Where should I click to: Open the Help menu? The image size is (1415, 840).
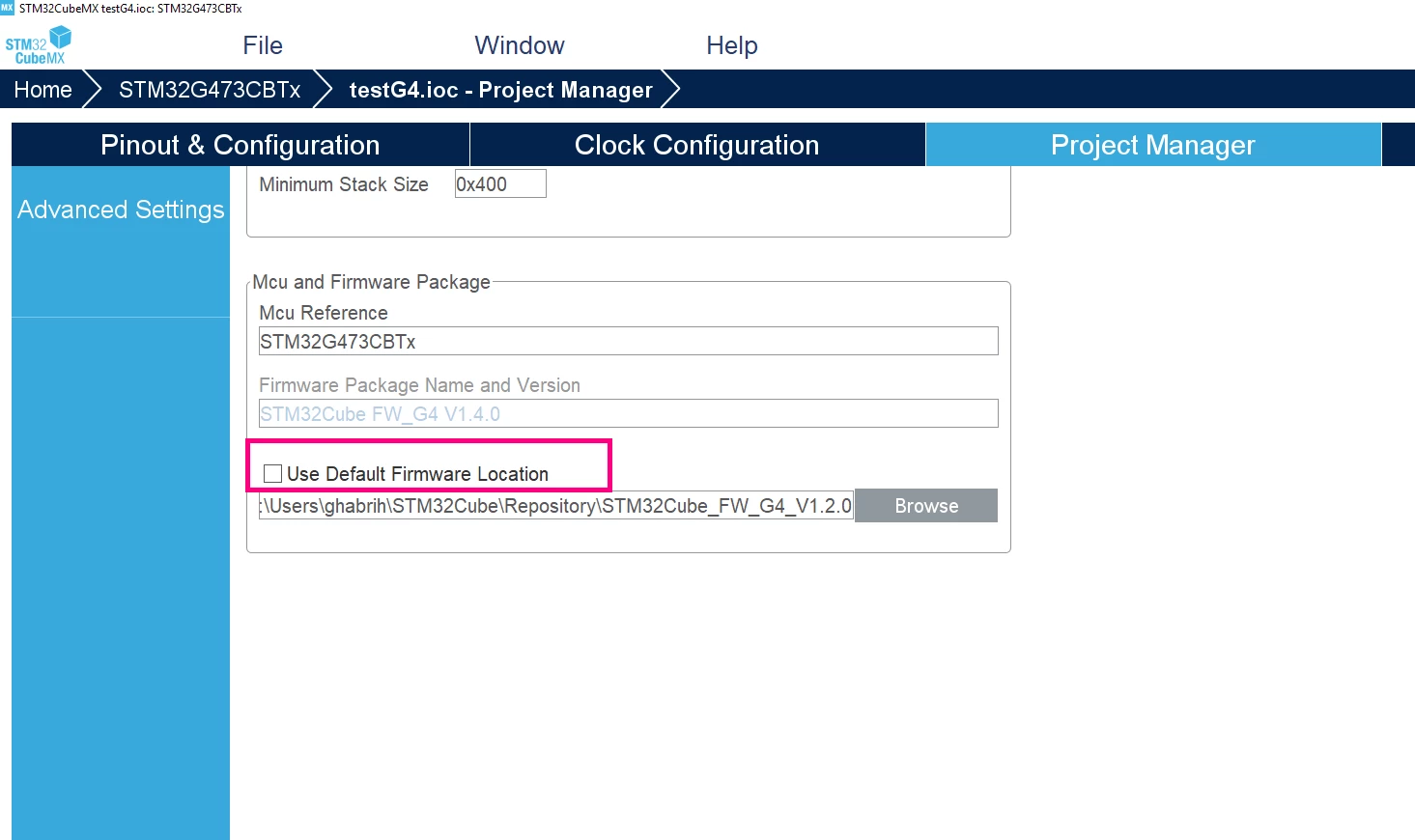pos(732,45)
